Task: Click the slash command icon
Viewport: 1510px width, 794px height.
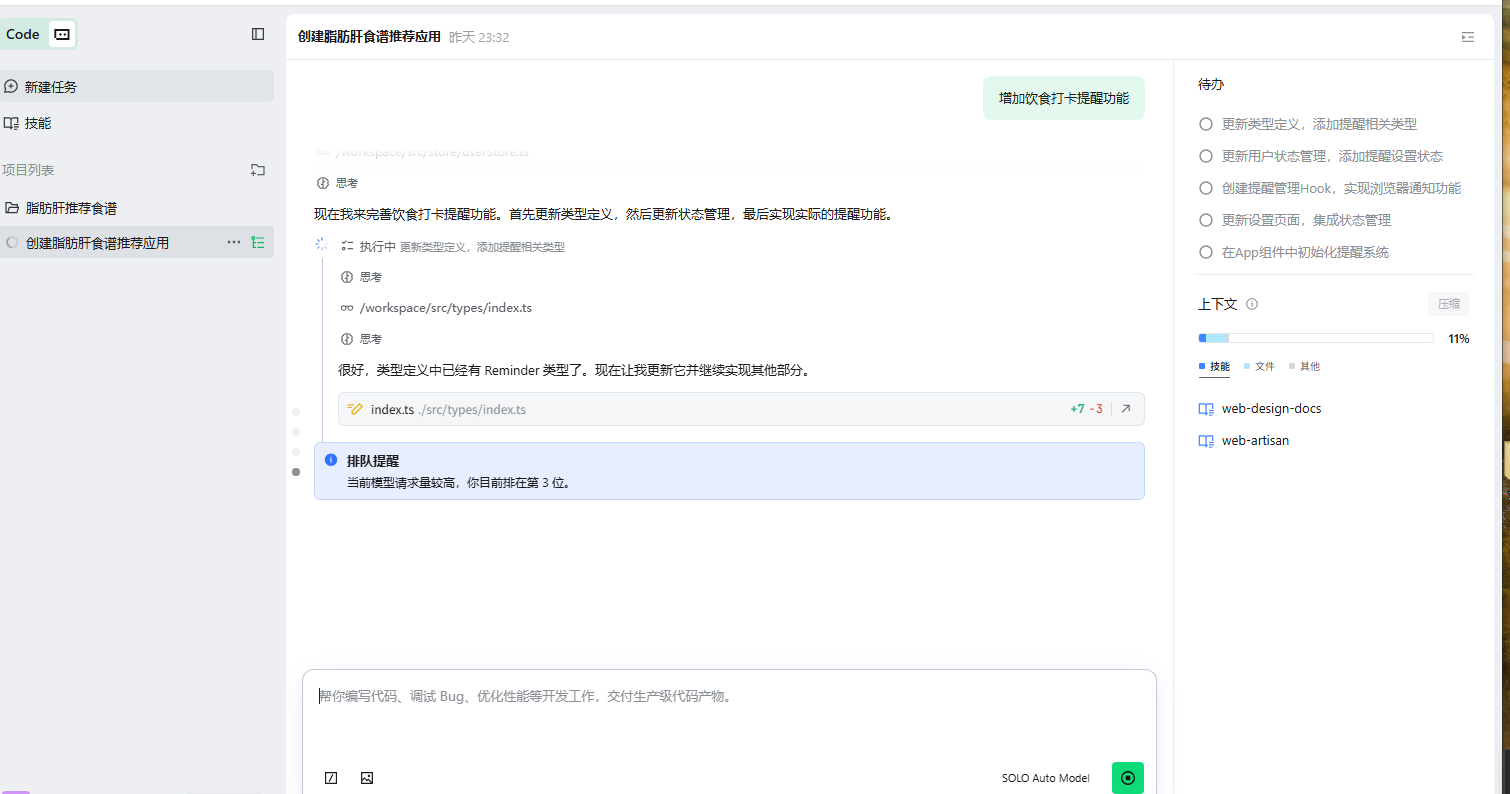Action: (x=331, y=778)
